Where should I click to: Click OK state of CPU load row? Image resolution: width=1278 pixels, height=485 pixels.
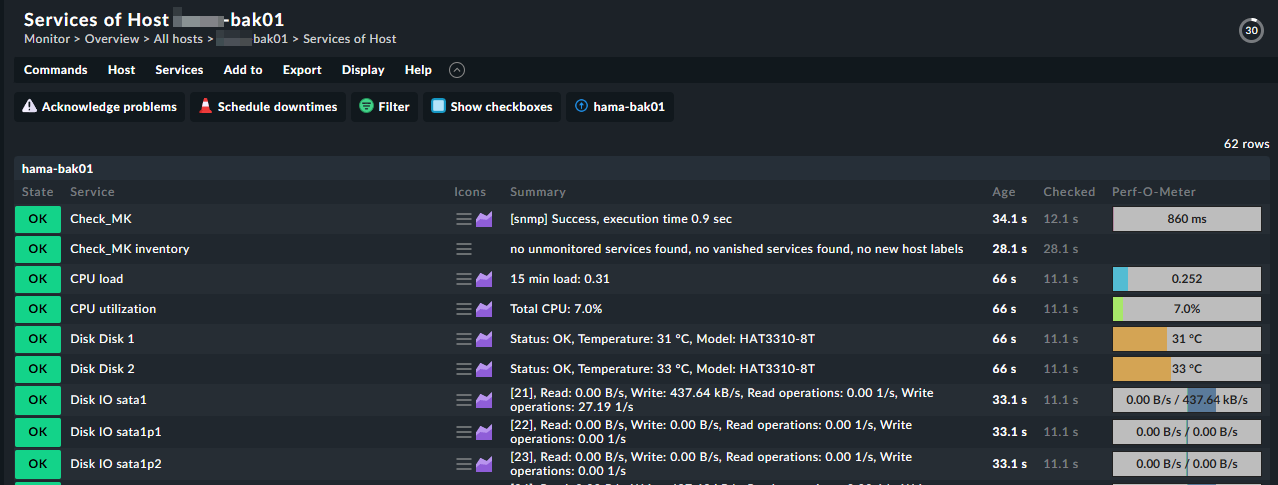(38, 279)
